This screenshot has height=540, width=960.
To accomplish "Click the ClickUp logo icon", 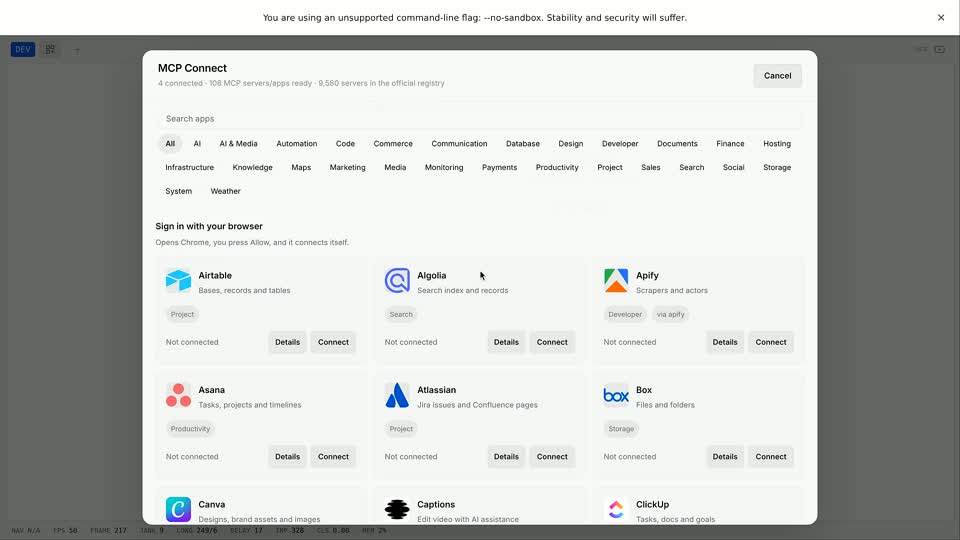I will [616, 509].
